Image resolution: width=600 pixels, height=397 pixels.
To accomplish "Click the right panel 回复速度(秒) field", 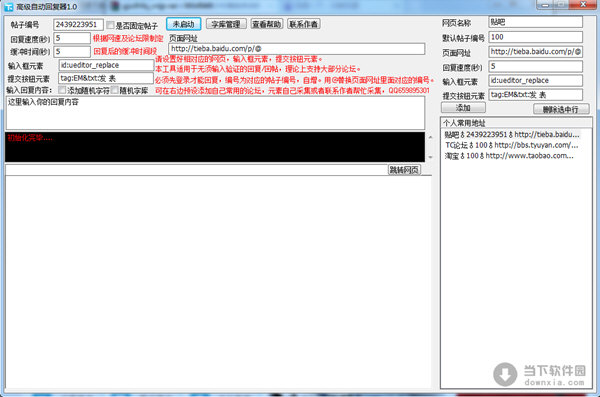I will click(536, 66).
